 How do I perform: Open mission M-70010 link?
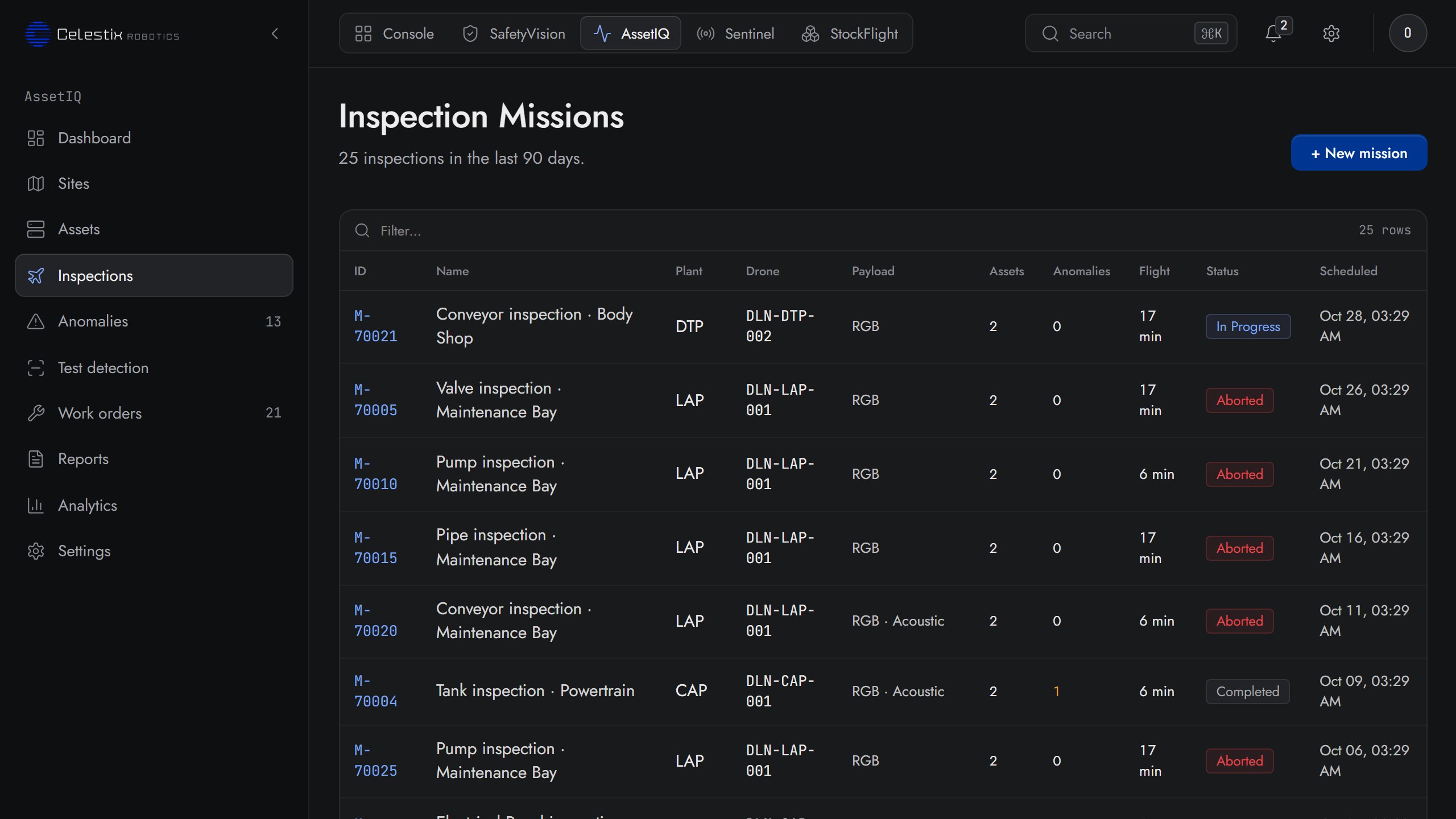[375, 474]
